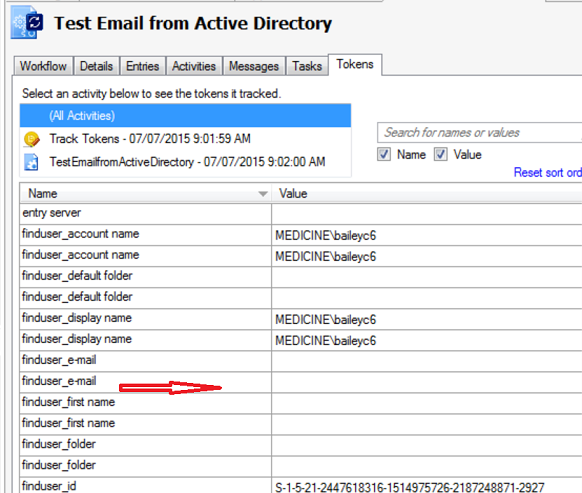The image size is (582, 493).
Task: Select the finduser_id token row
Action: coord(301,486)
